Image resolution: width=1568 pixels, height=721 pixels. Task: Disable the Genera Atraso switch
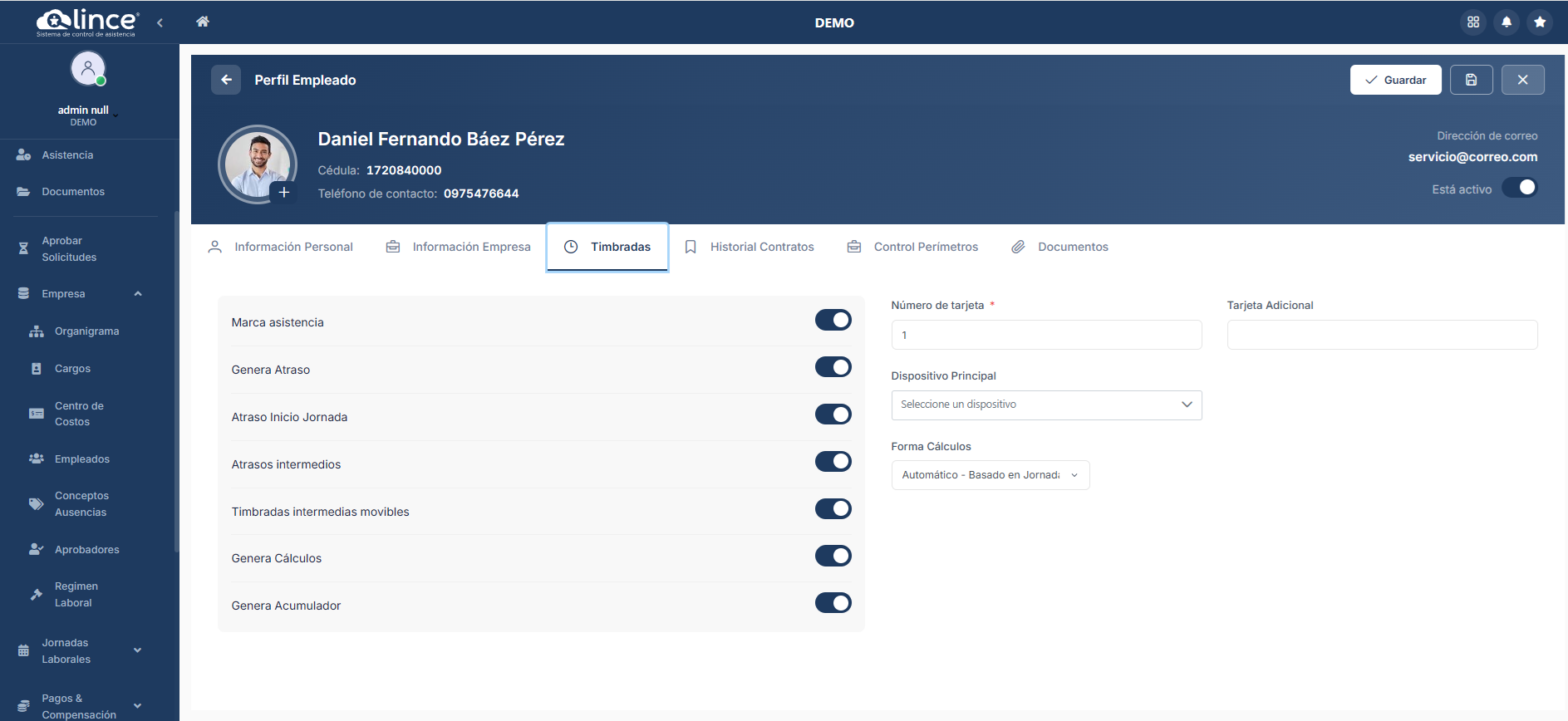[833, 367]
